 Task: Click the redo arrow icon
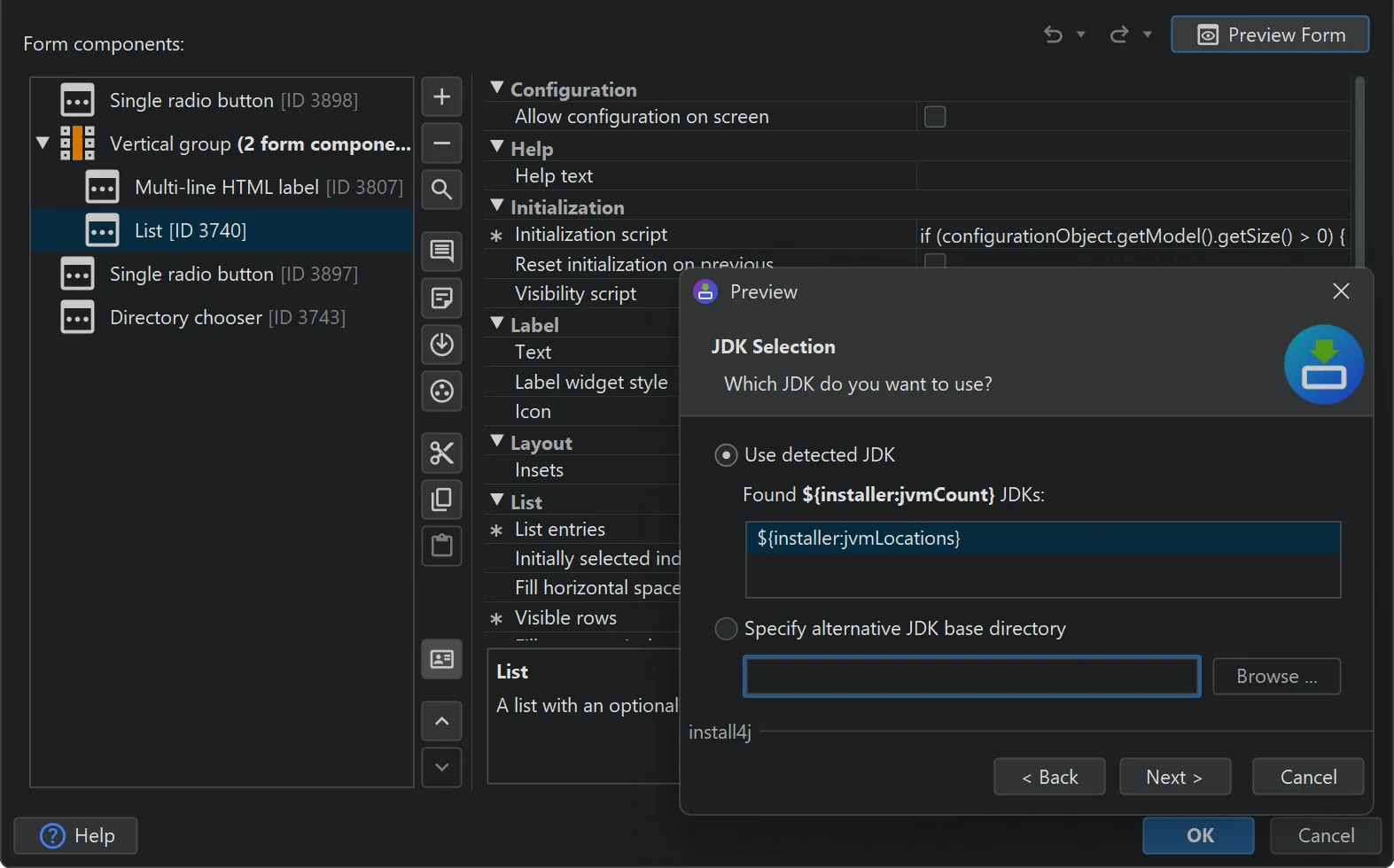pos(1119,35)
